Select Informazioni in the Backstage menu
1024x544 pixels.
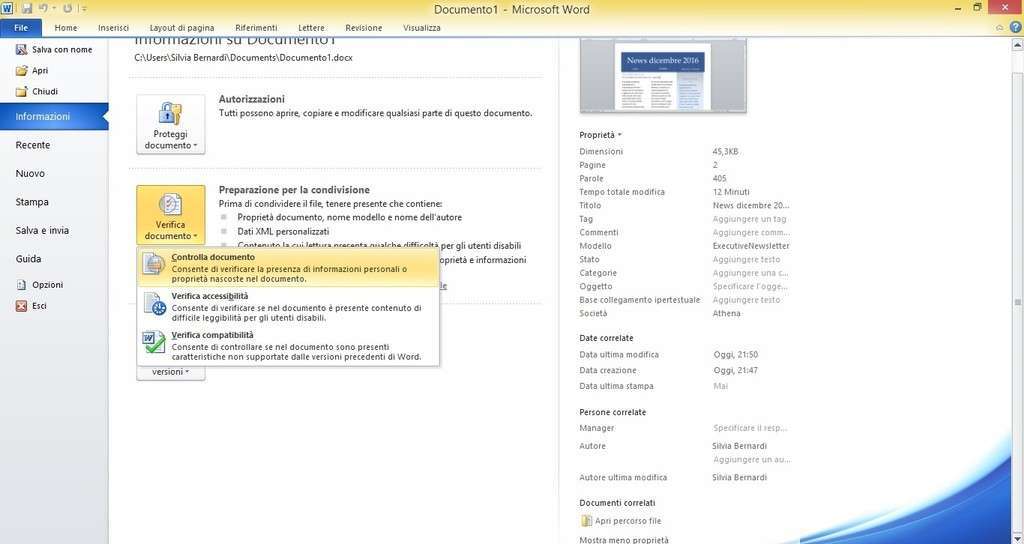coord(54,116)
